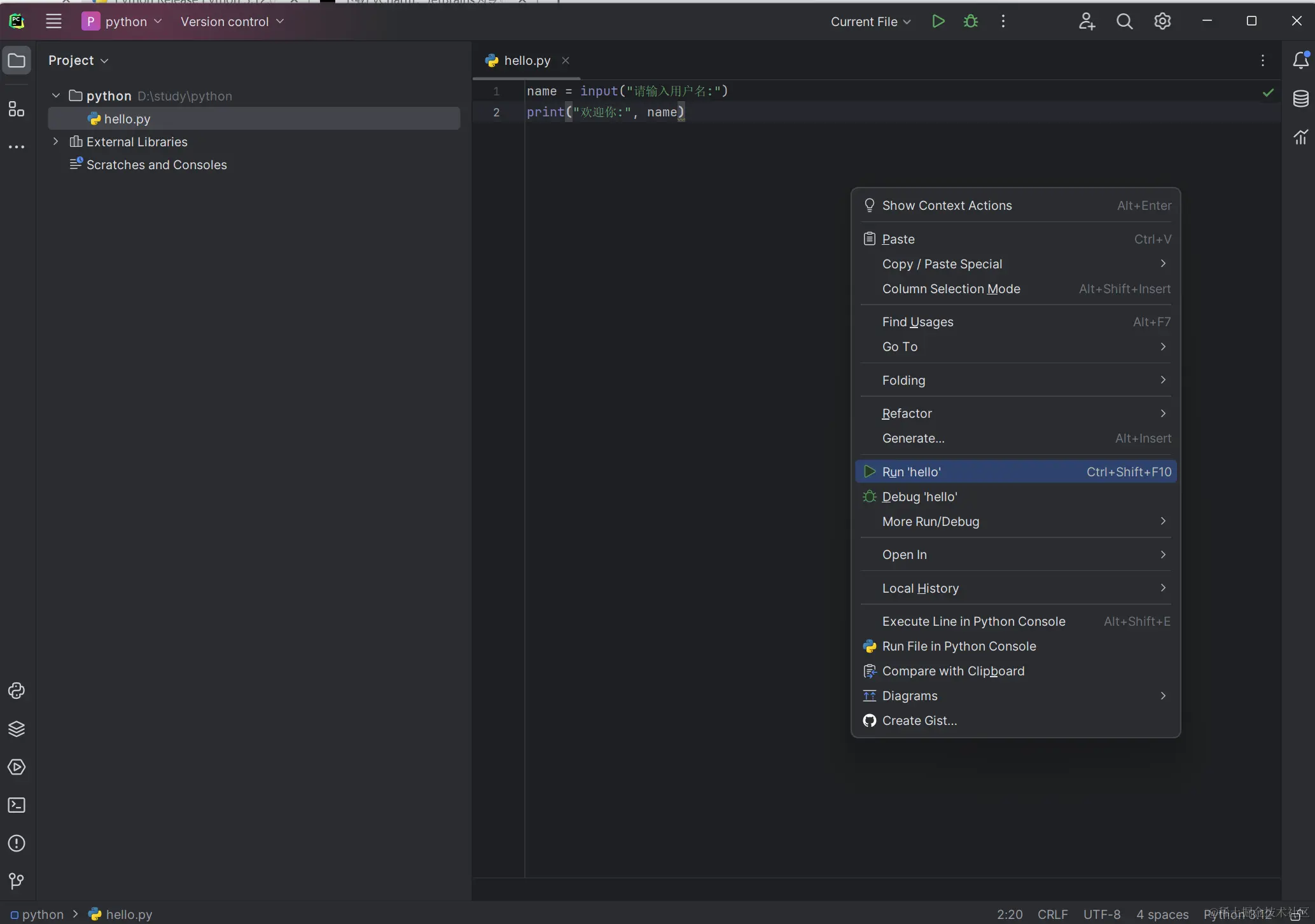
Task: Expand External Libraries node
Action: pos(56,141)
